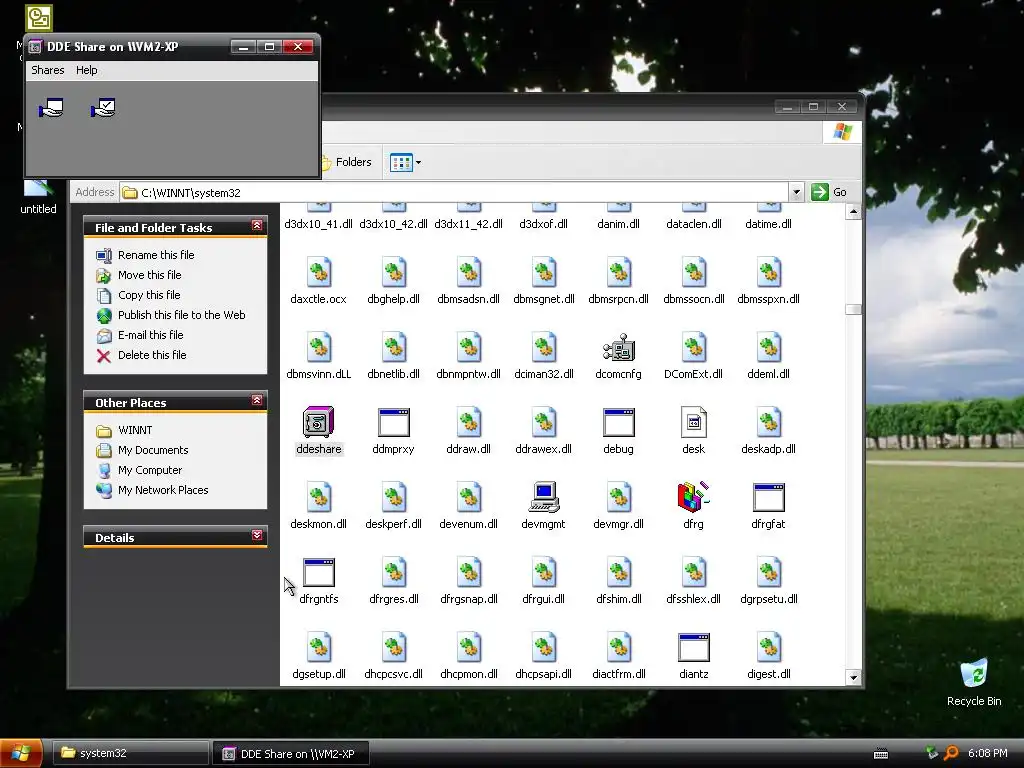Select the dfrgfat program icon

pyautogui.click(x=769, y=498)
